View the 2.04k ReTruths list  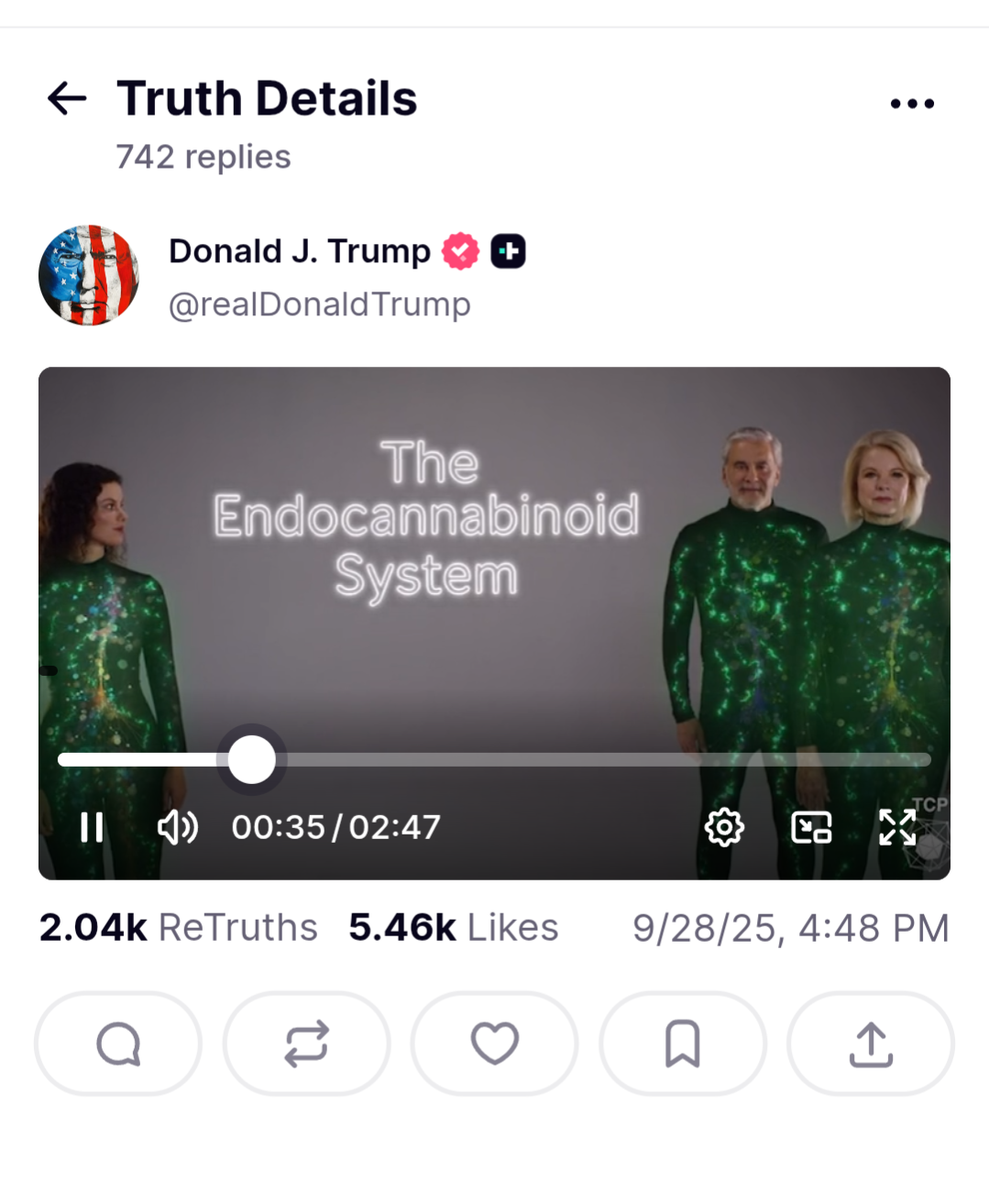(178, 928)
